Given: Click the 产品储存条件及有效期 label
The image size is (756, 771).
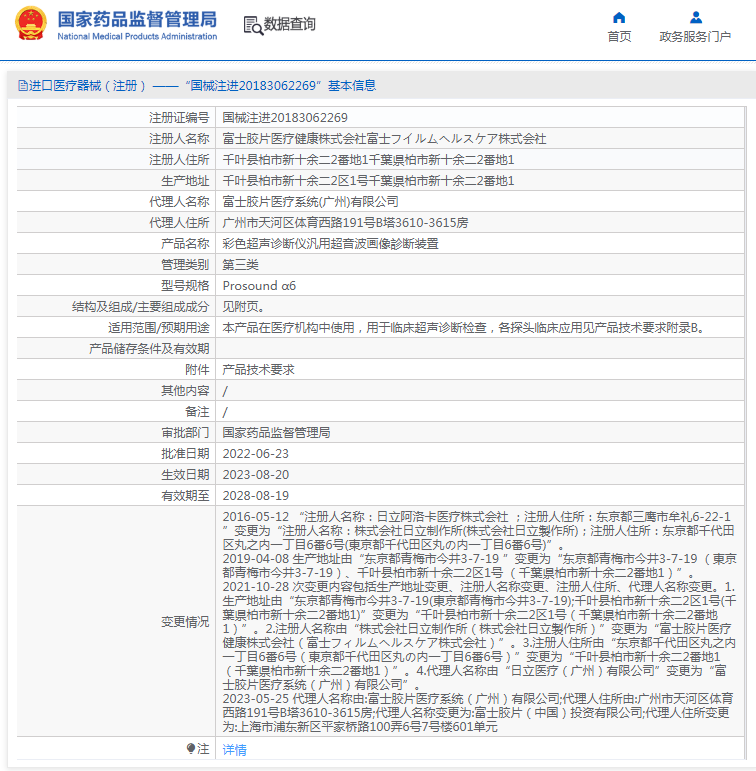Looking at the screenshot, I should point(149,349).
